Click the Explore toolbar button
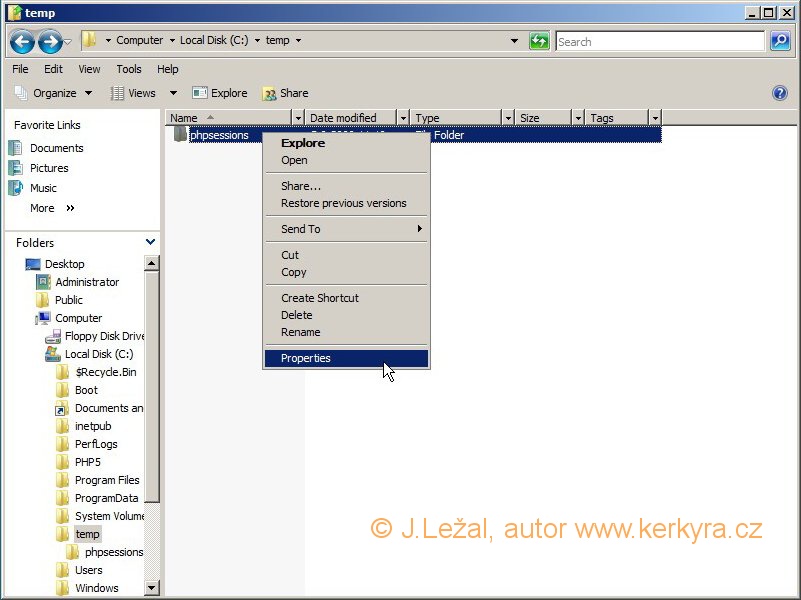The image size is (801, 600). pyautogui.click(x=220, y=93)
